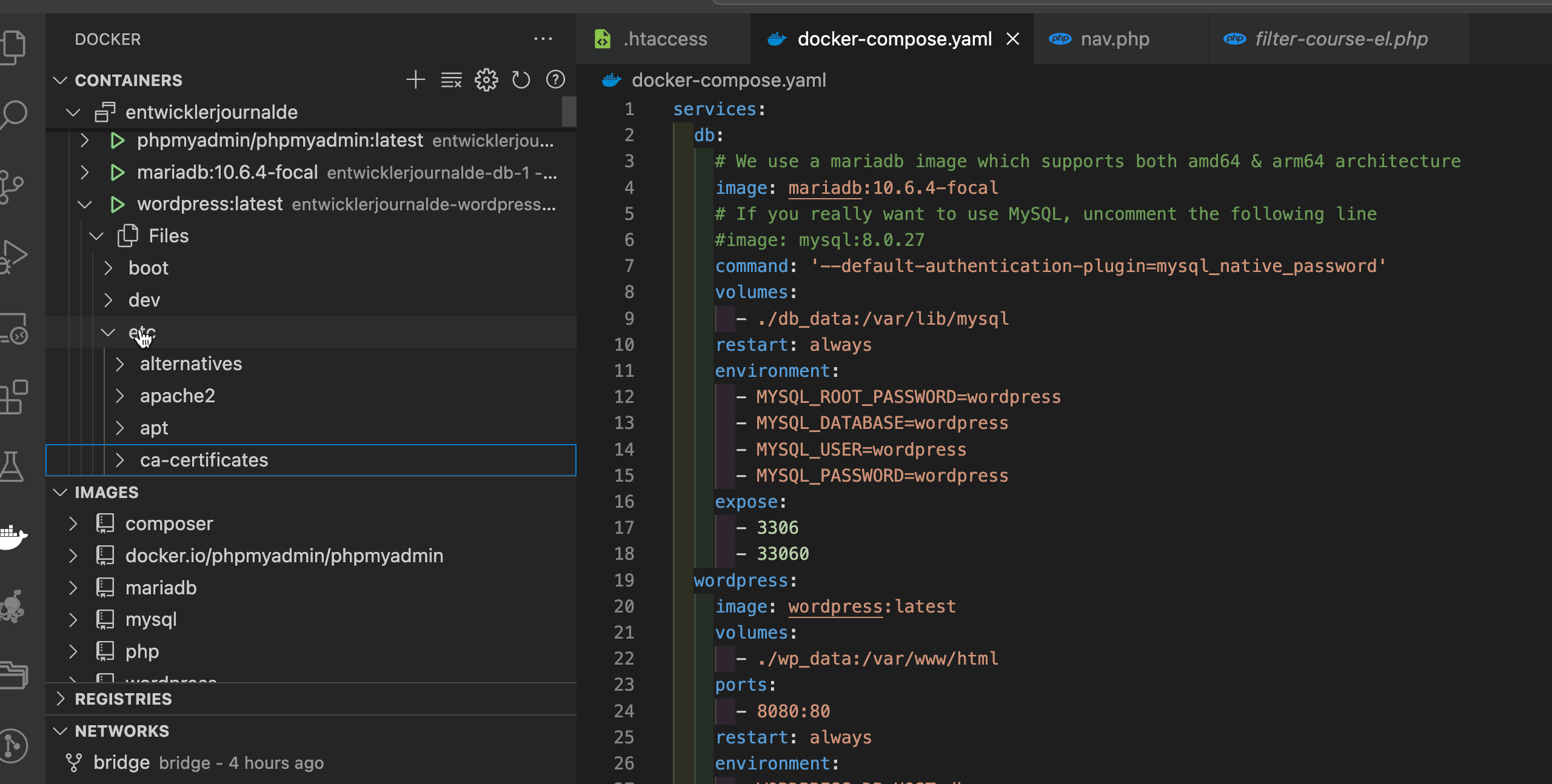This screenshot has width=1552, height=784.
Task: Close the docker-compose.yaml tab
Action: (1012, 39)
